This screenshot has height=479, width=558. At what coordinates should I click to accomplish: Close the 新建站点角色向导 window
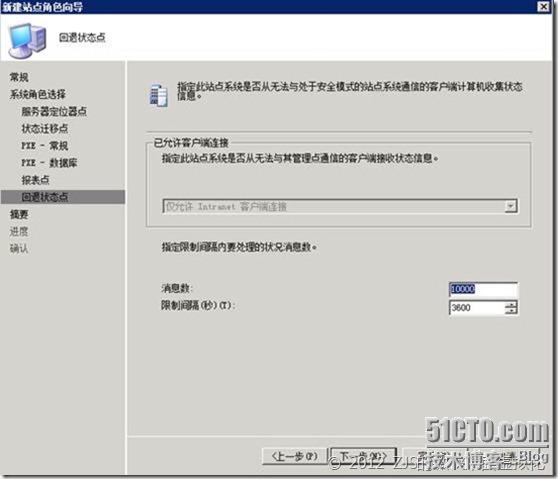[x=543, y=6]
